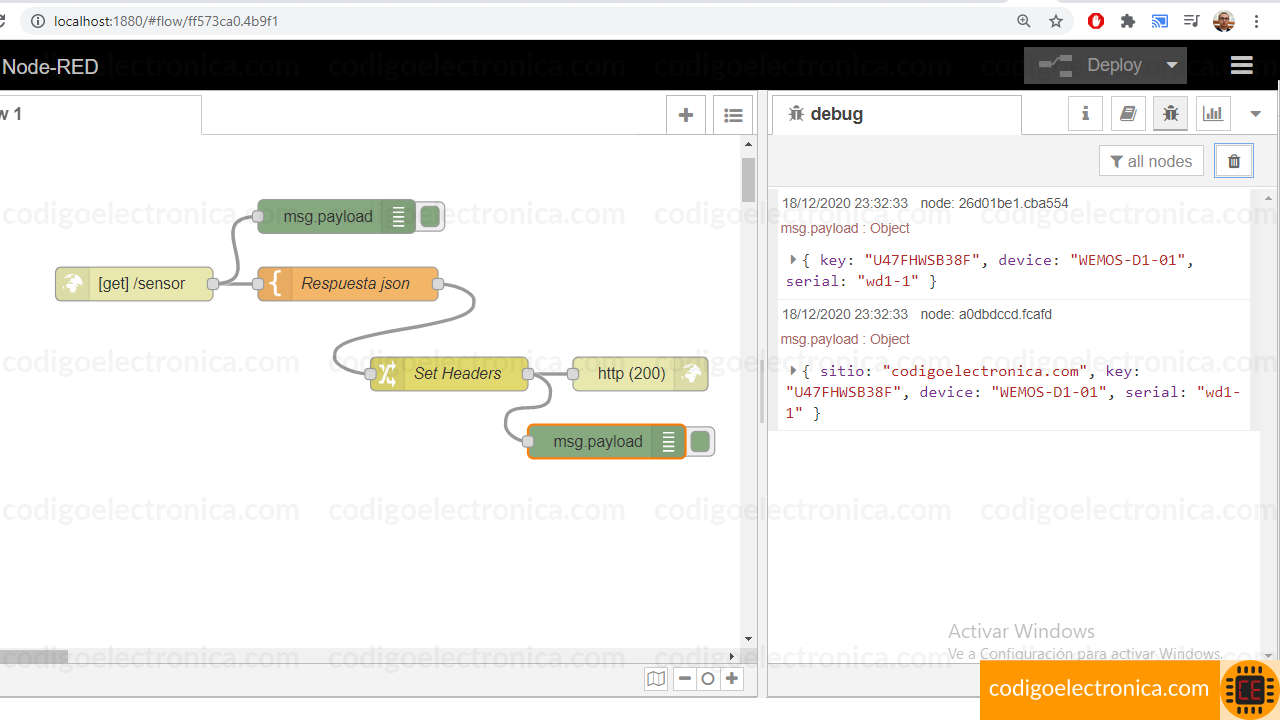Select the Respuesta json template node

(348, 284)
